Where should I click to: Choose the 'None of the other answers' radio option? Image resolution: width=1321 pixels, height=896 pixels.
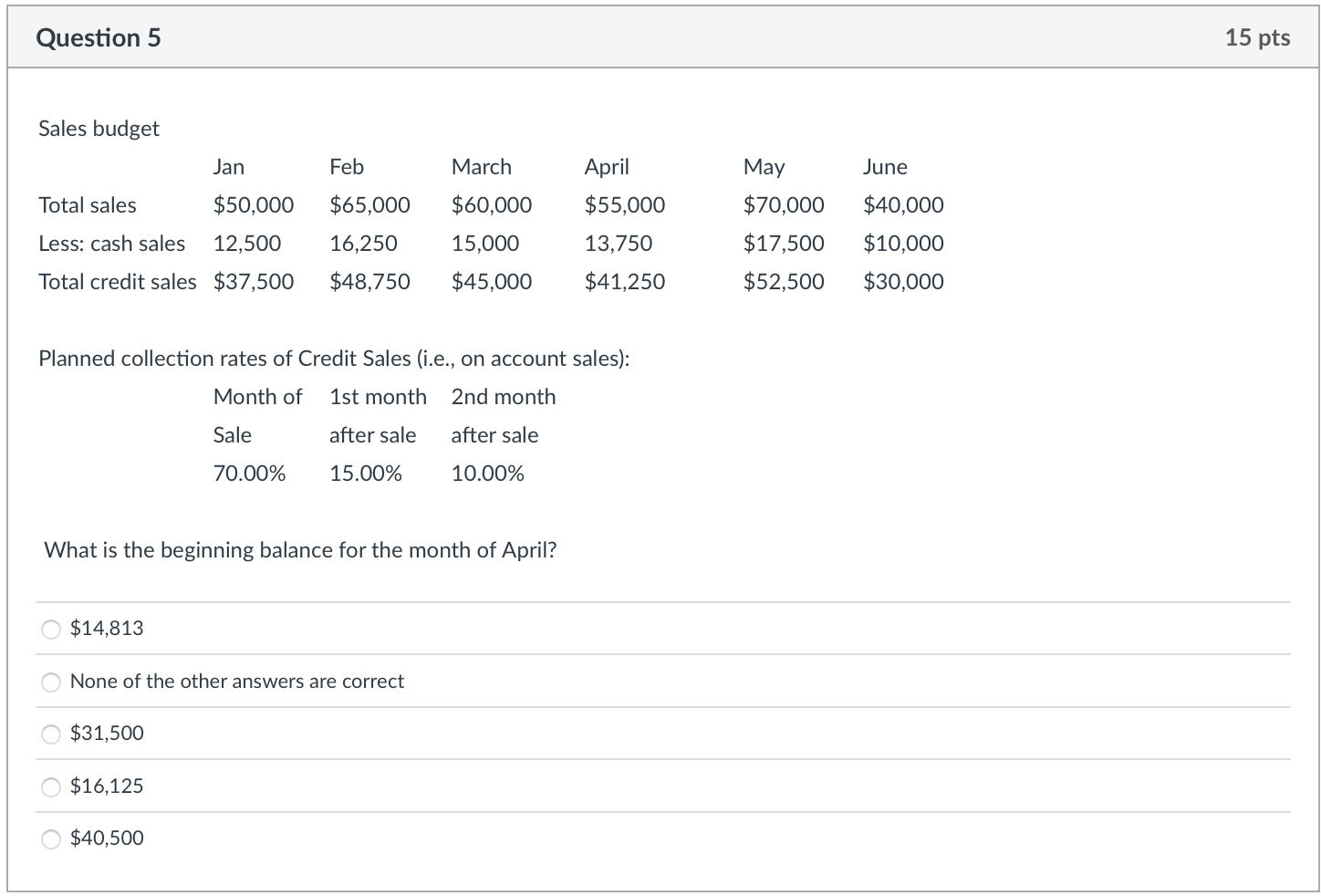52,682
